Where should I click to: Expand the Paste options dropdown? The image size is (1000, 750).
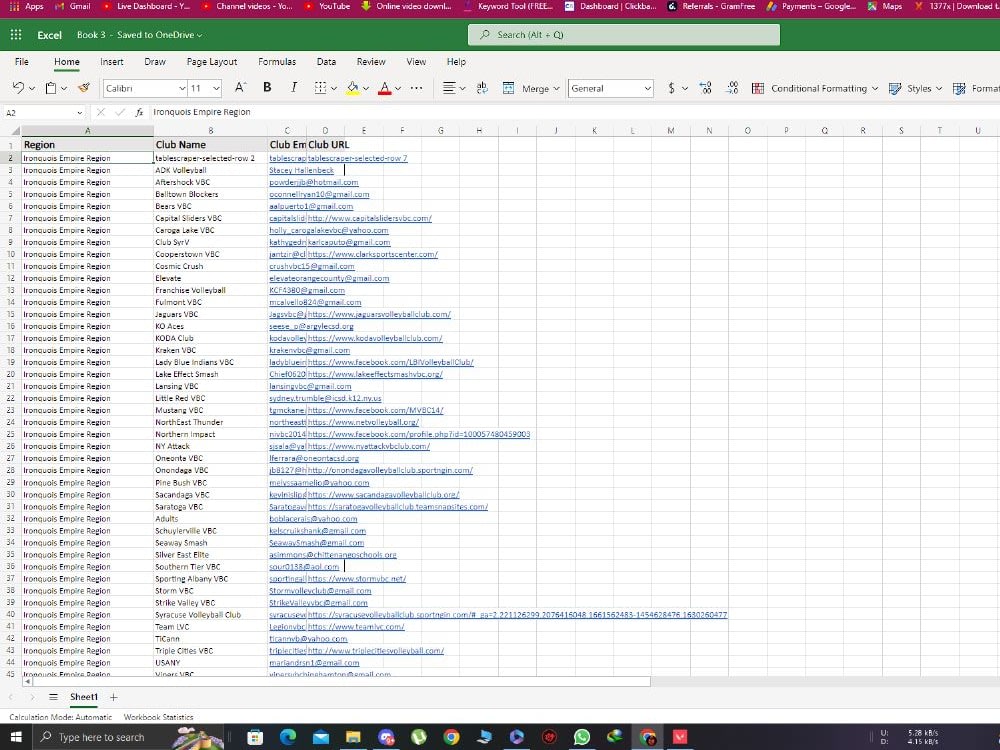[x=64, y=89]
